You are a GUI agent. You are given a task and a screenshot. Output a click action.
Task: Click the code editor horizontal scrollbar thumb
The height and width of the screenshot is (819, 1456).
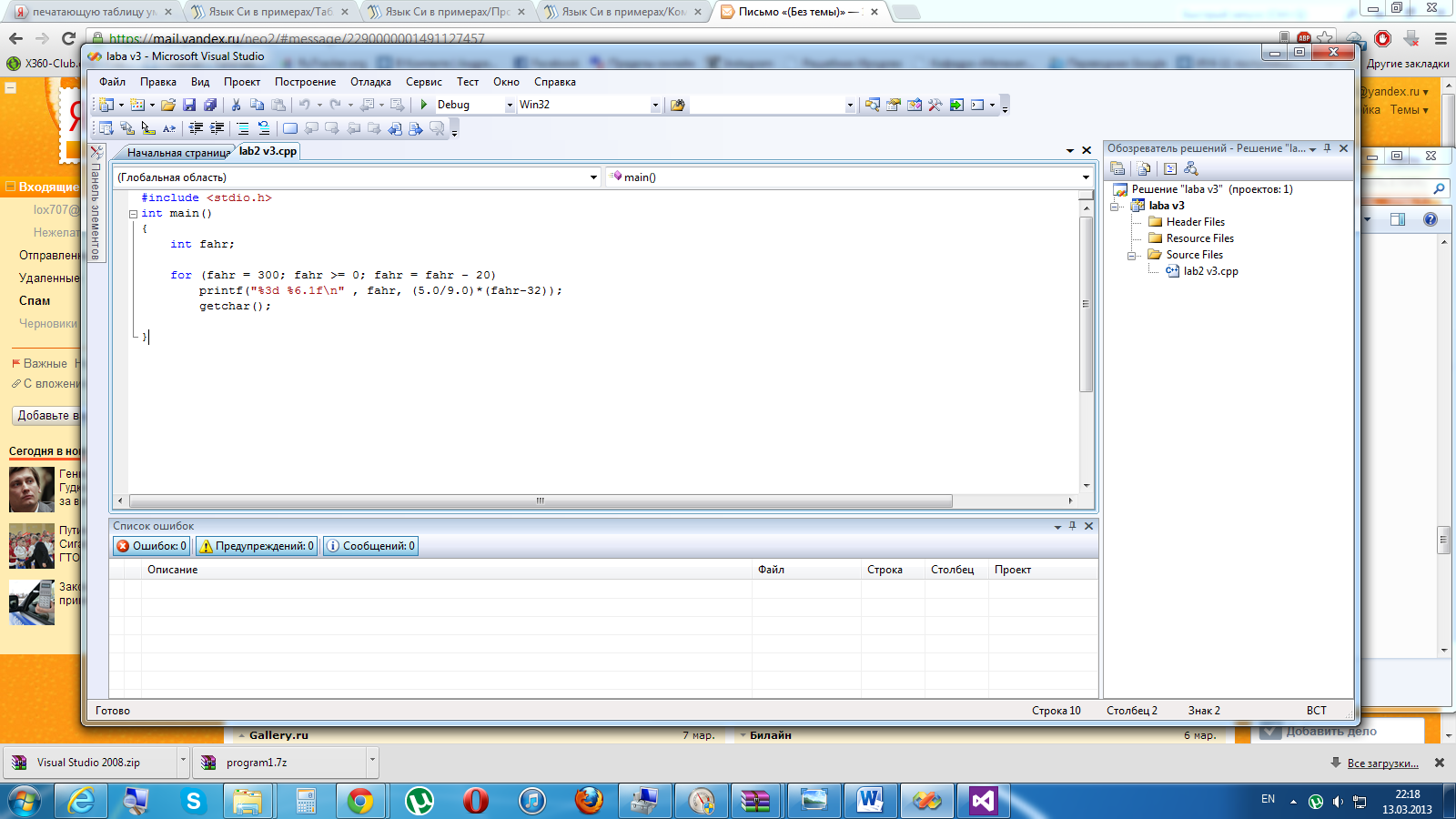coord(541,500)
